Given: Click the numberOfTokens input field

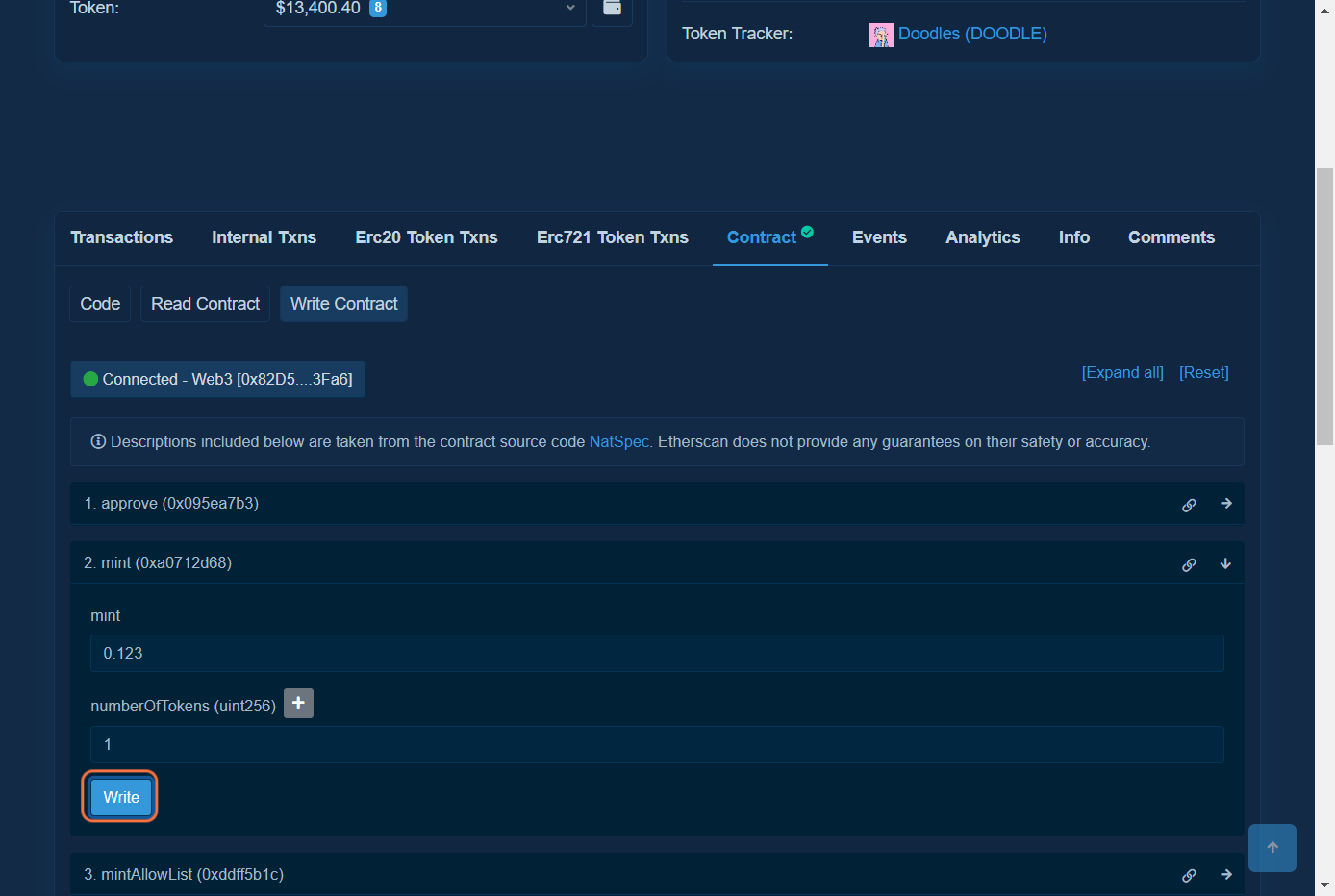Looking at the screenshot, I should [x=657, y=744].
